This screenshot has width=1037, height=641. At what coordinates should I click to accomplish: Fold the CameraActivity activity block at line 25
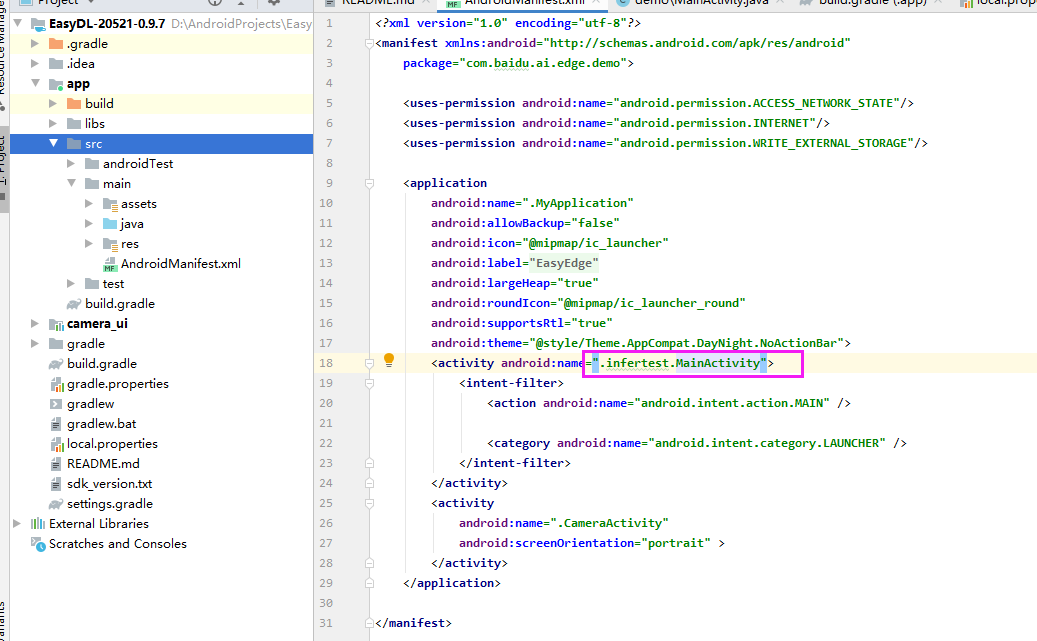(x=369, y=503)
